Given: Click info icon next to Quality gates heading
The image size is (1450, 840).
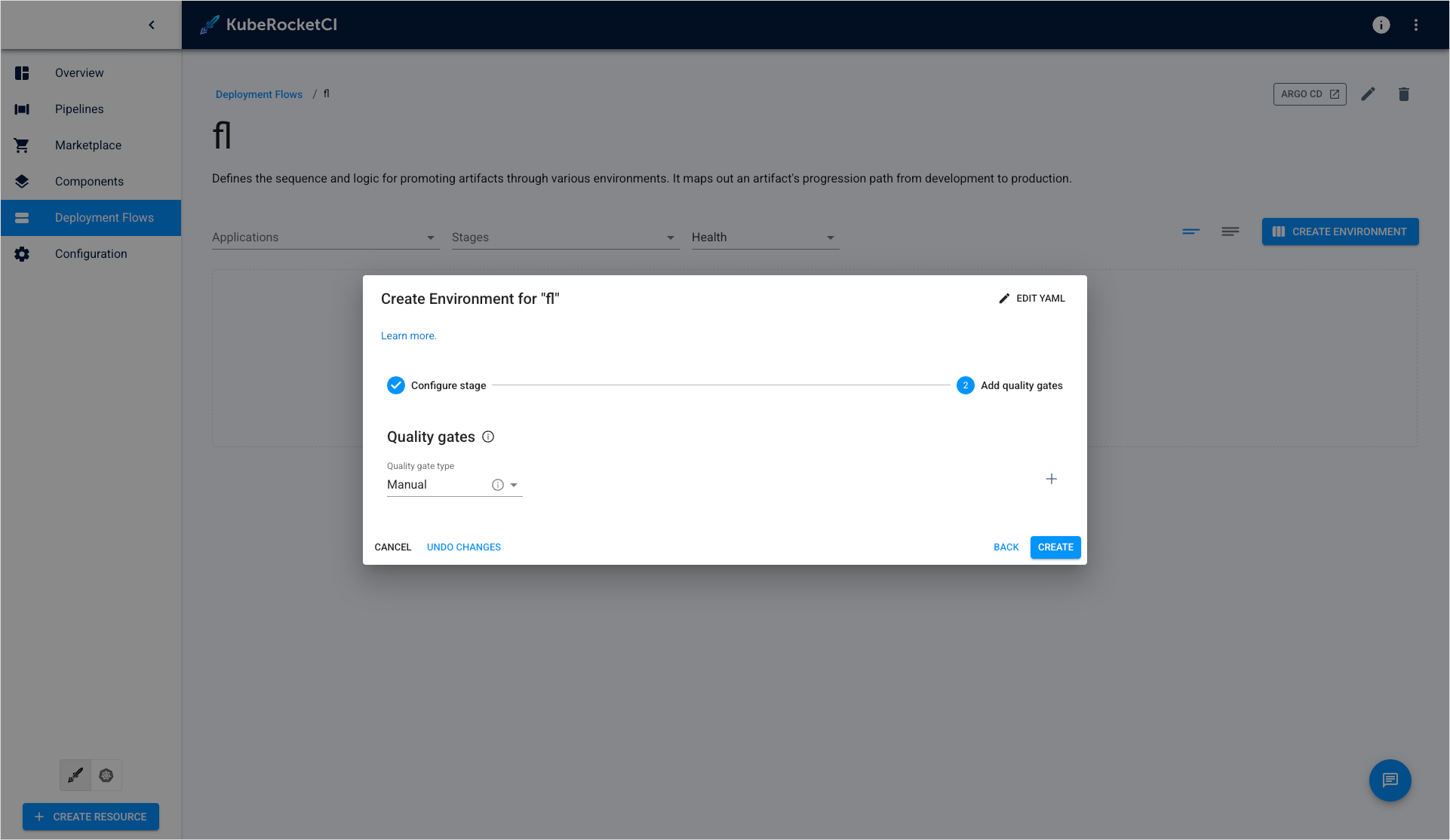Looking at the screenshot, I should pos(488,437).
